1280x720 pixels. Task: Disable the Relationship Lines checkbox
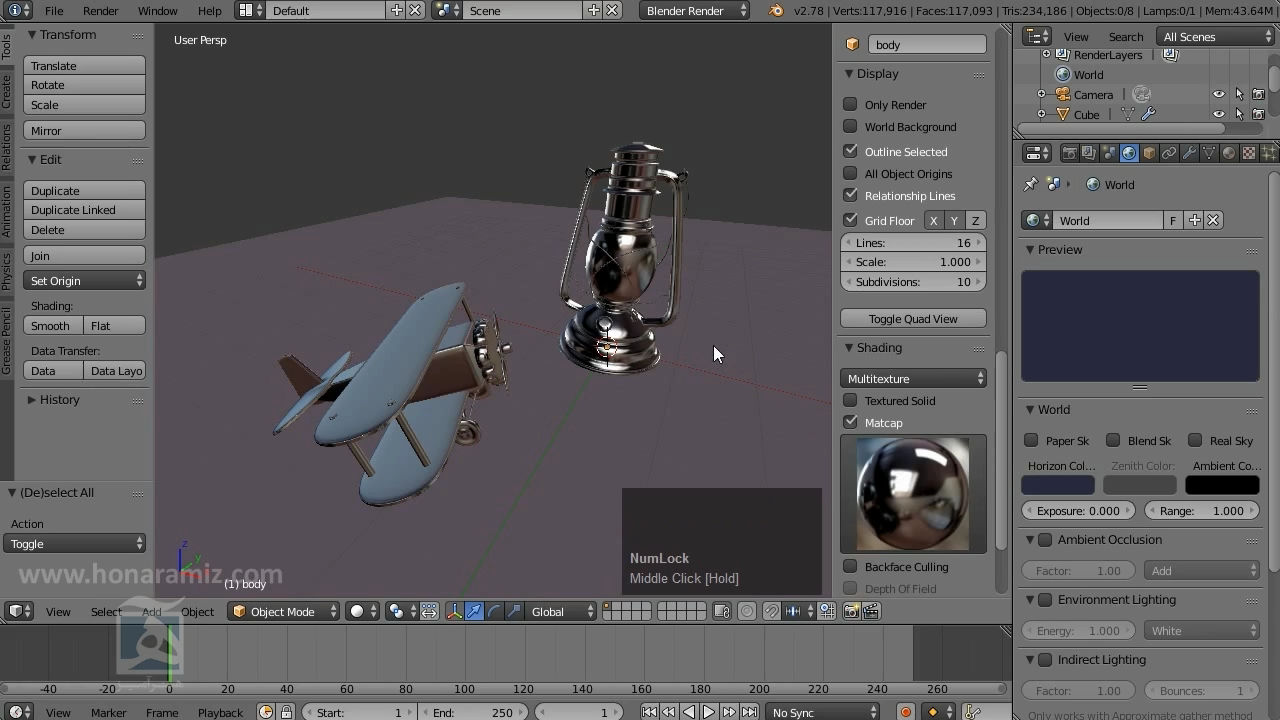click(x=850, y=195)
